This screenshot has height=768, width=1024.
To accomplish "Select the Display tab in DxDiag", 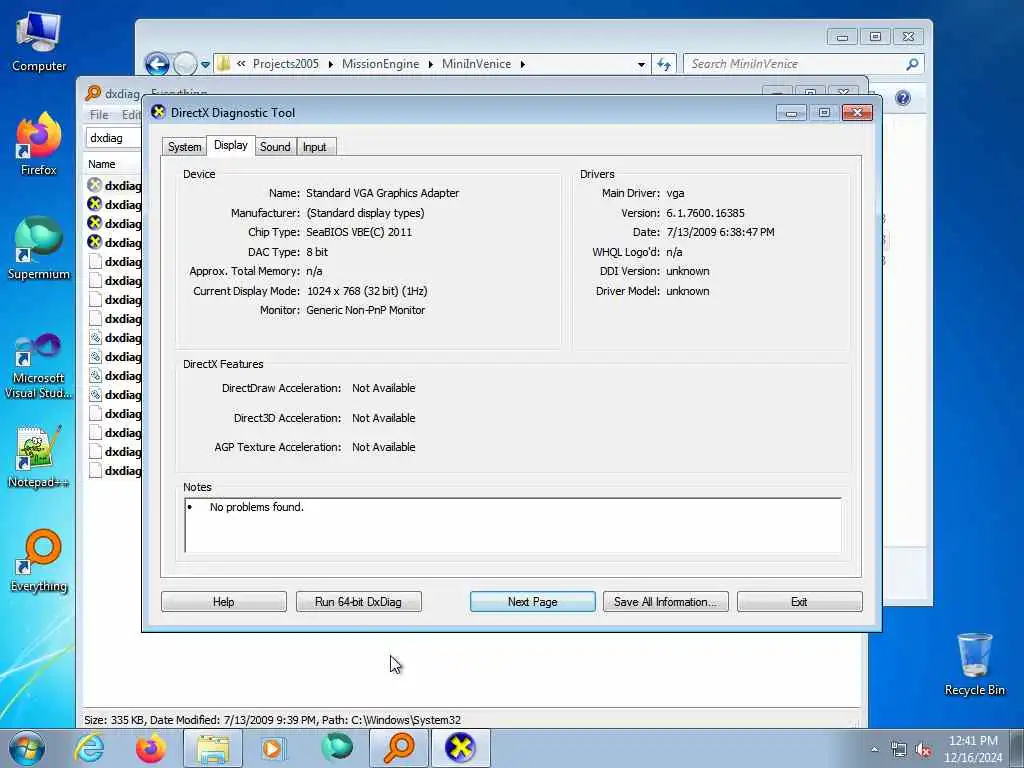I will (x=231, y=145).
